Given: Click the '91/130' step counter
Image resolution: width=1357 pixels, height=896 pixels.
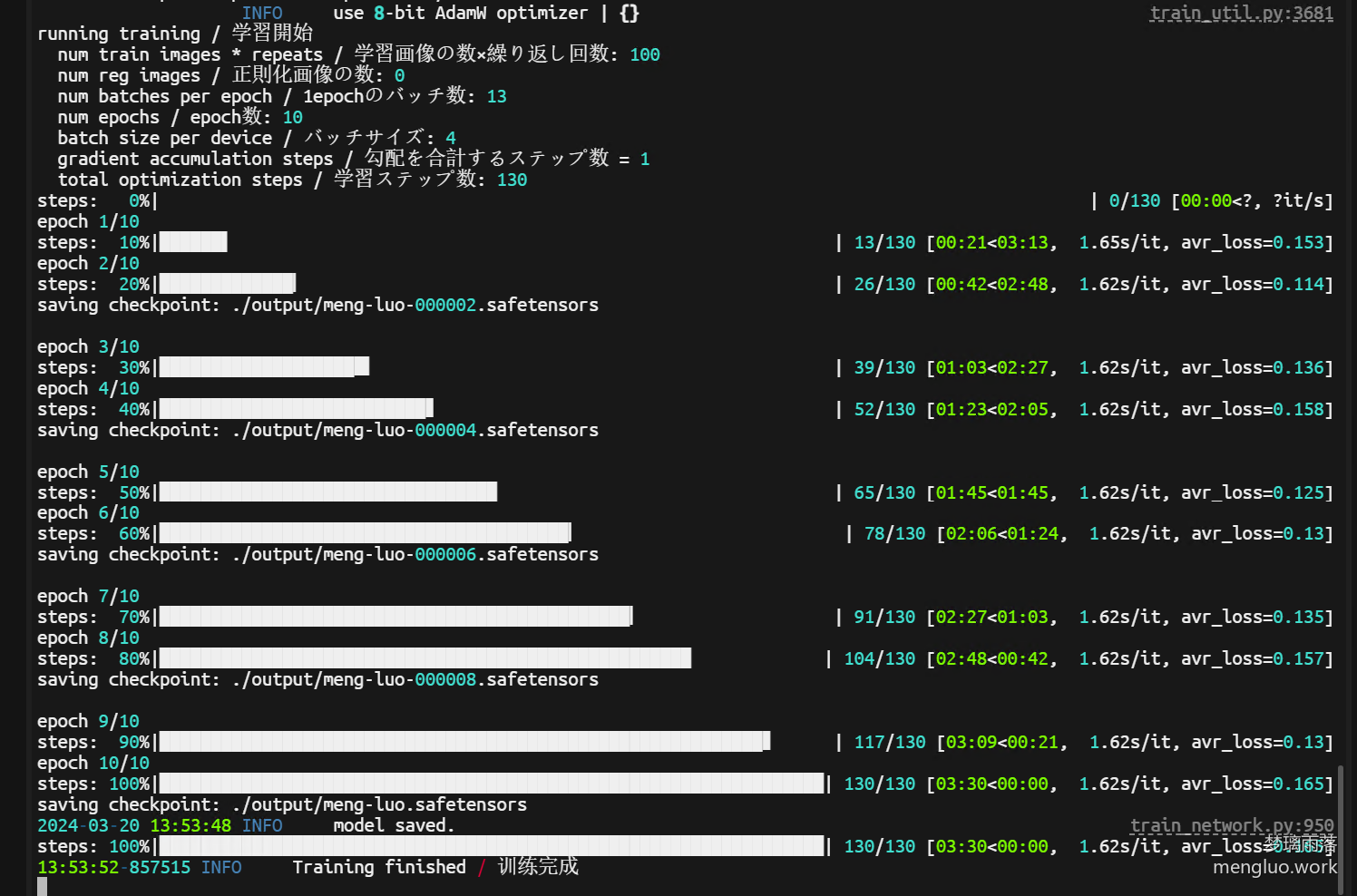Looking at the screenshot, I should [x=884, y=617].
